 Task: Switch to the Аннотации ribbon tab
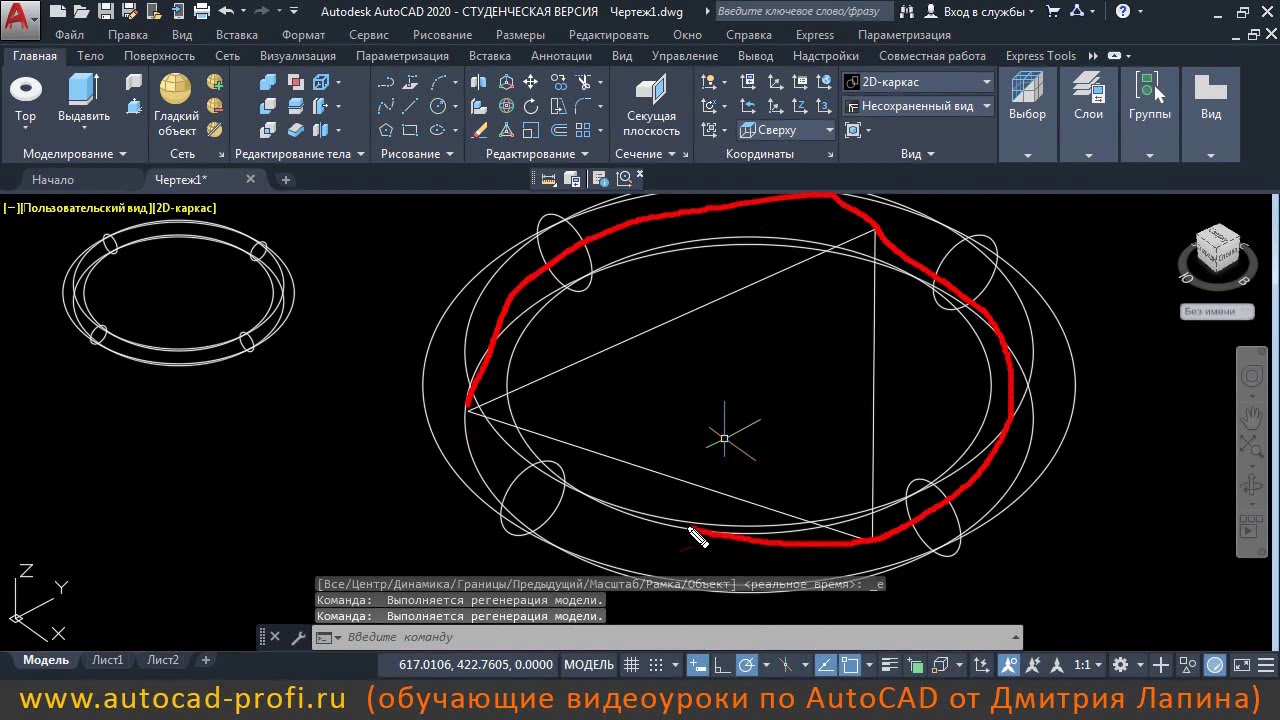561,56
